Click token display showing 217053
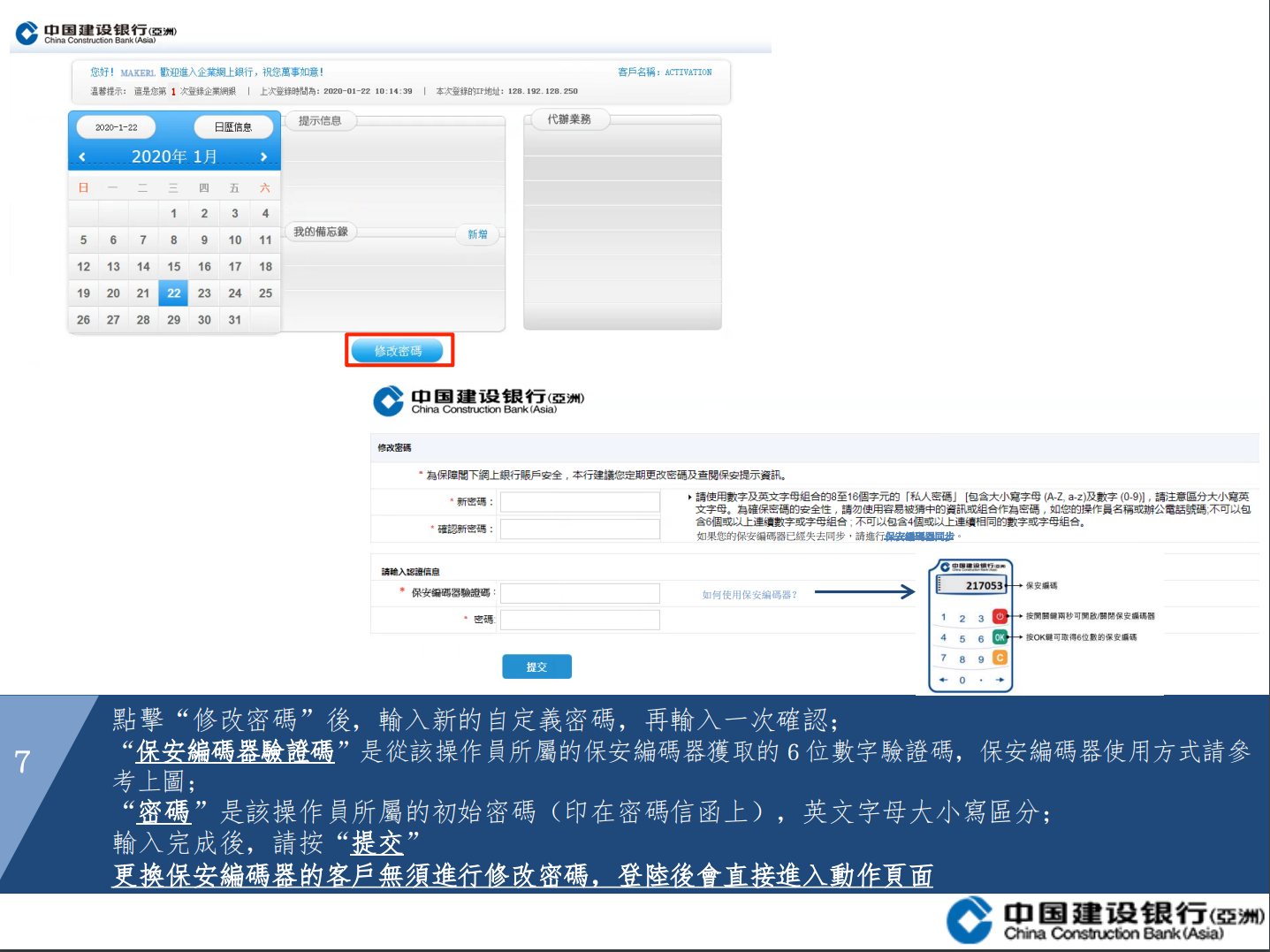The image size is (1270, 952). 973,585
